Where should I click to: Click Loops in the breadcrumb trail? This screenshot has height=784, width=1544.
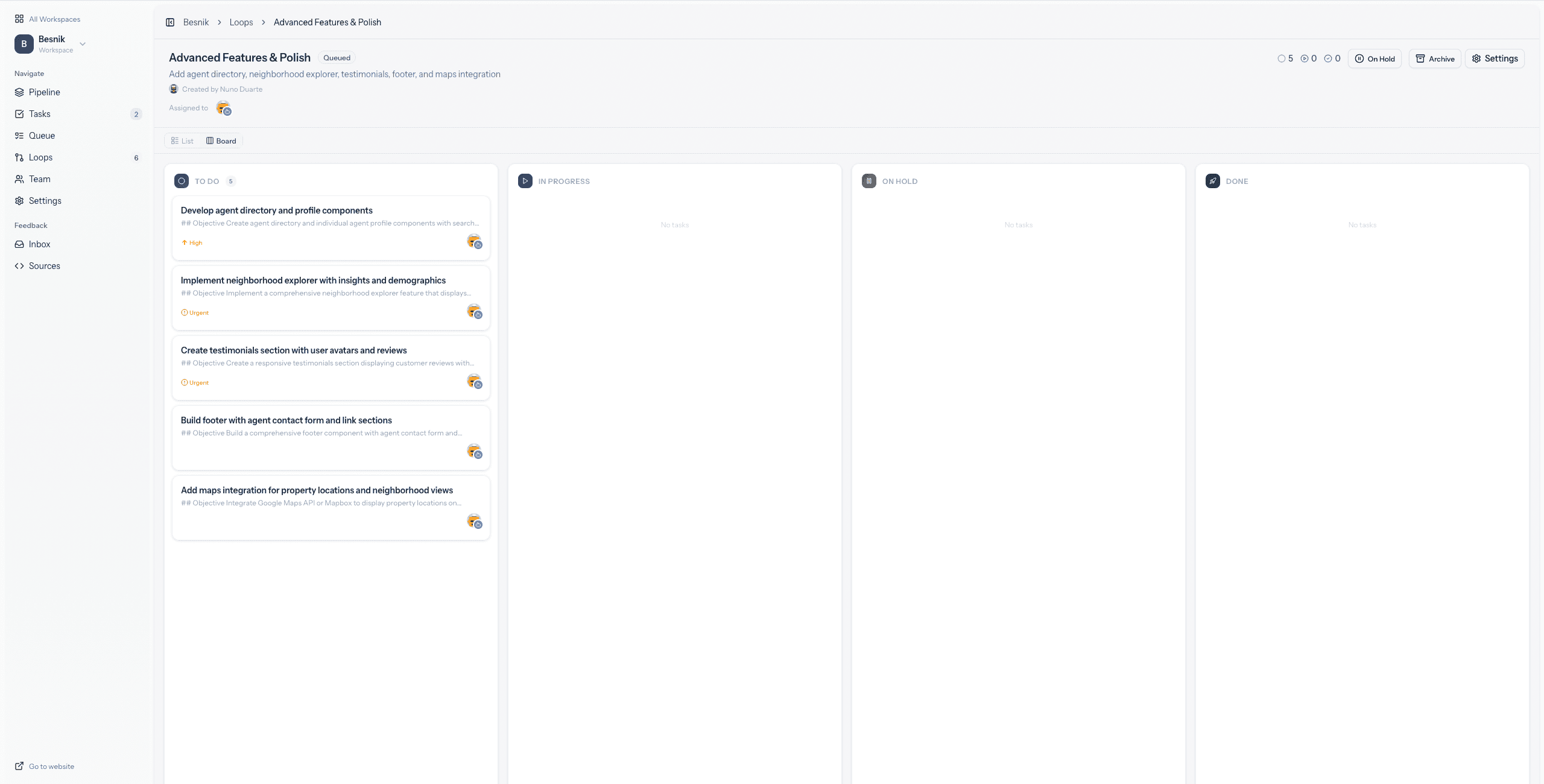(241, 22)
